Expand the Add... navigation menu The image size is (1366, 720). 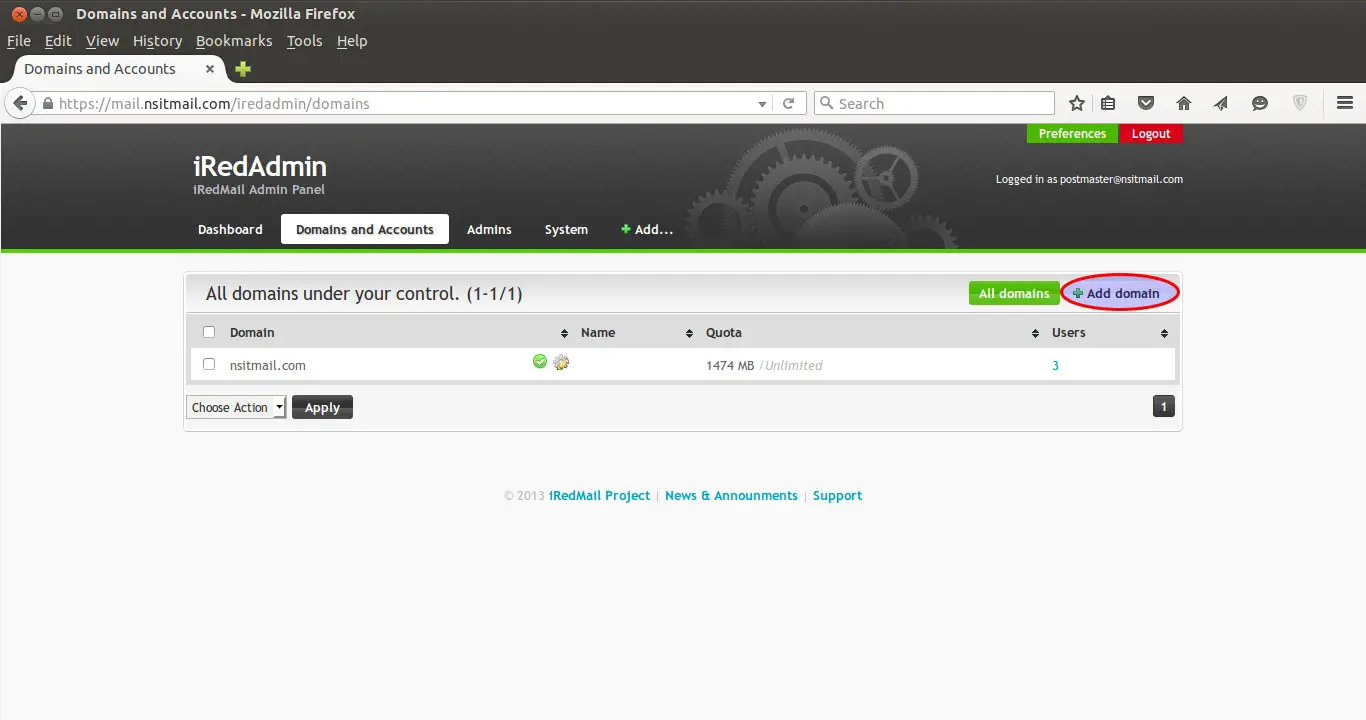647,229
